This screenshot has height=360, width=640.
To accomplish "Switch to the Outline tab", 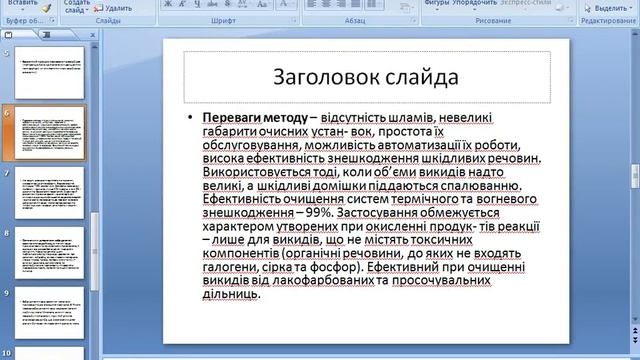I will (47, 35).
